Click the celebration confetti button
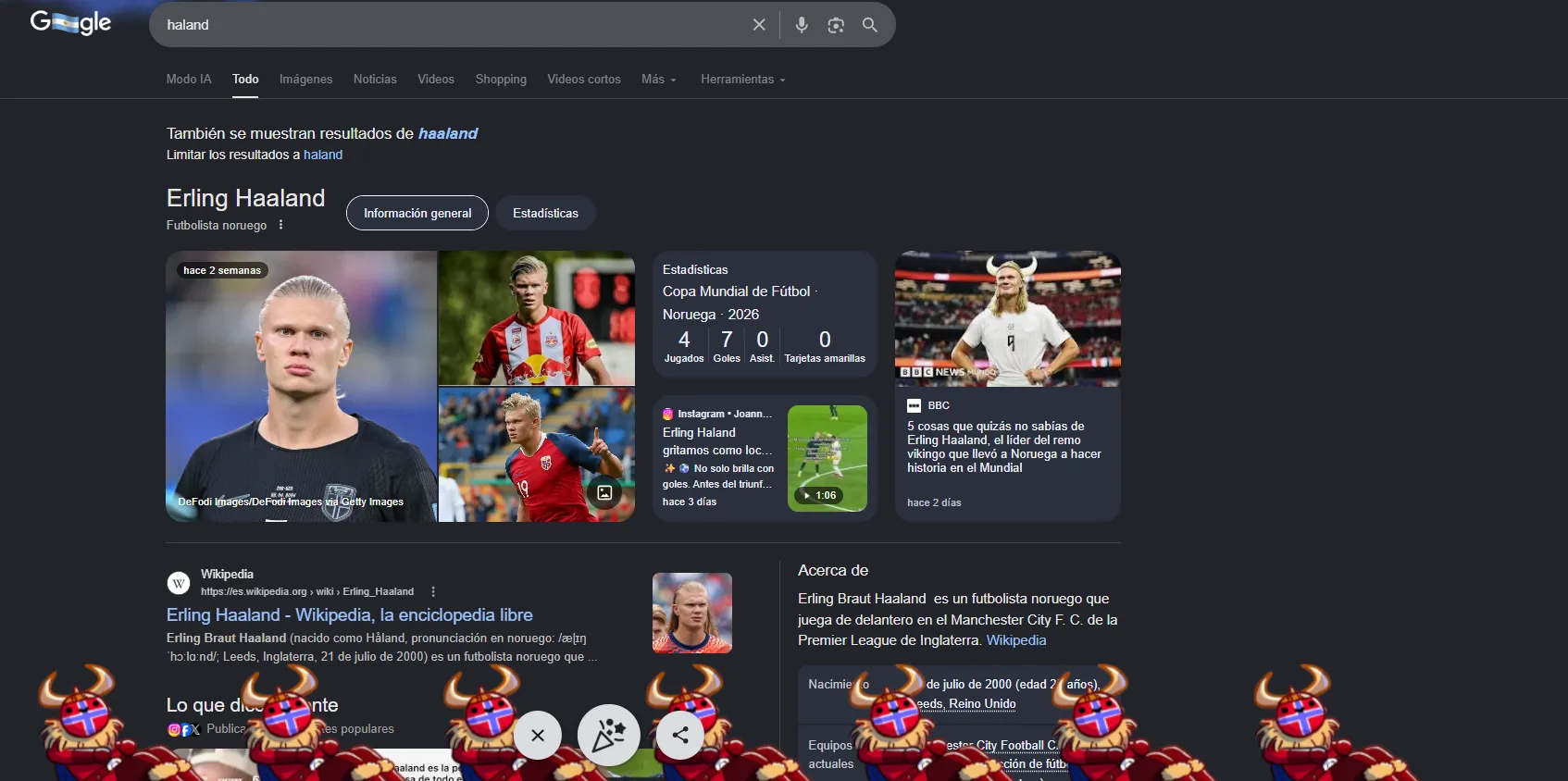This screenshot has height=781, width=1568. (609, 736)
